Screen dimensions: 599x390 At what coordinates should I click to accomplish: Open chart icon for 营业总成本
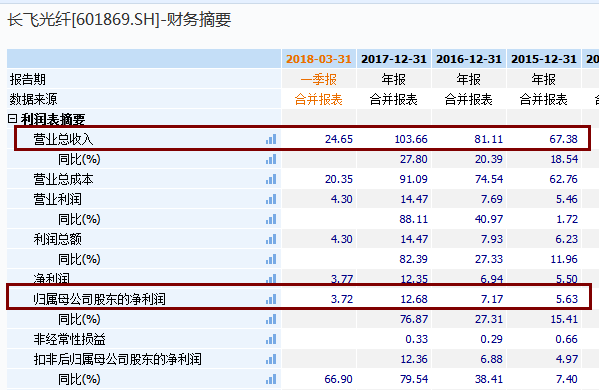pyautogui.click(x=271, y=179)
